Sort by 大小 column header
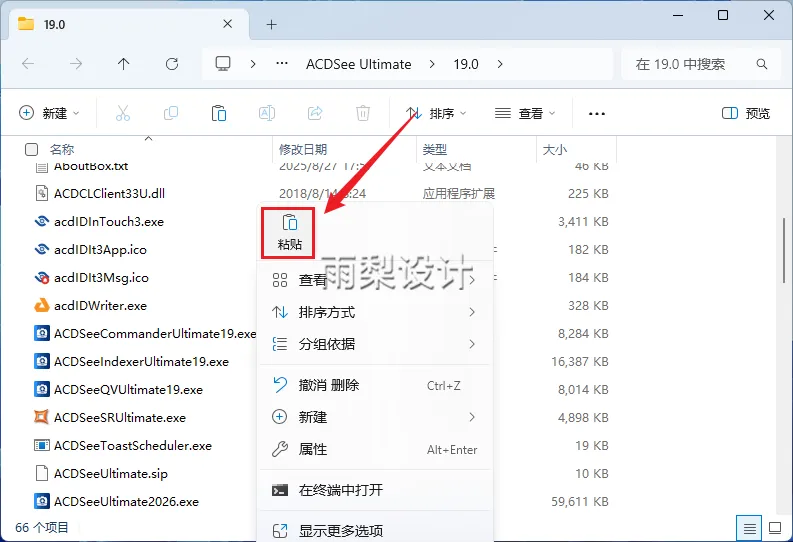This screenshot has width=793, height=542. point(555,149)
